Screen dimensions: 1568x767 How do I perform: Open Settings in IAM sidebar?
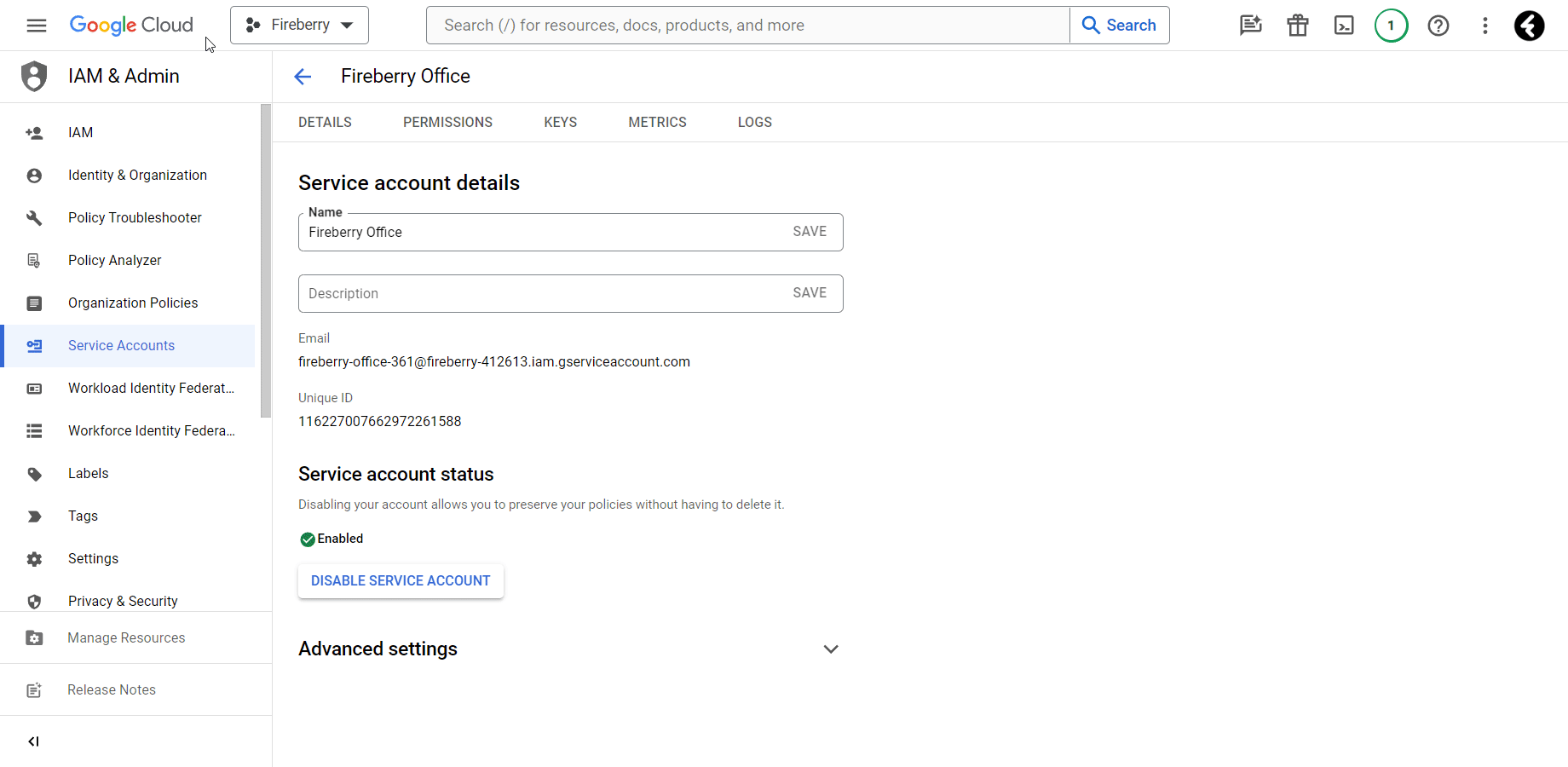point(130,559)
